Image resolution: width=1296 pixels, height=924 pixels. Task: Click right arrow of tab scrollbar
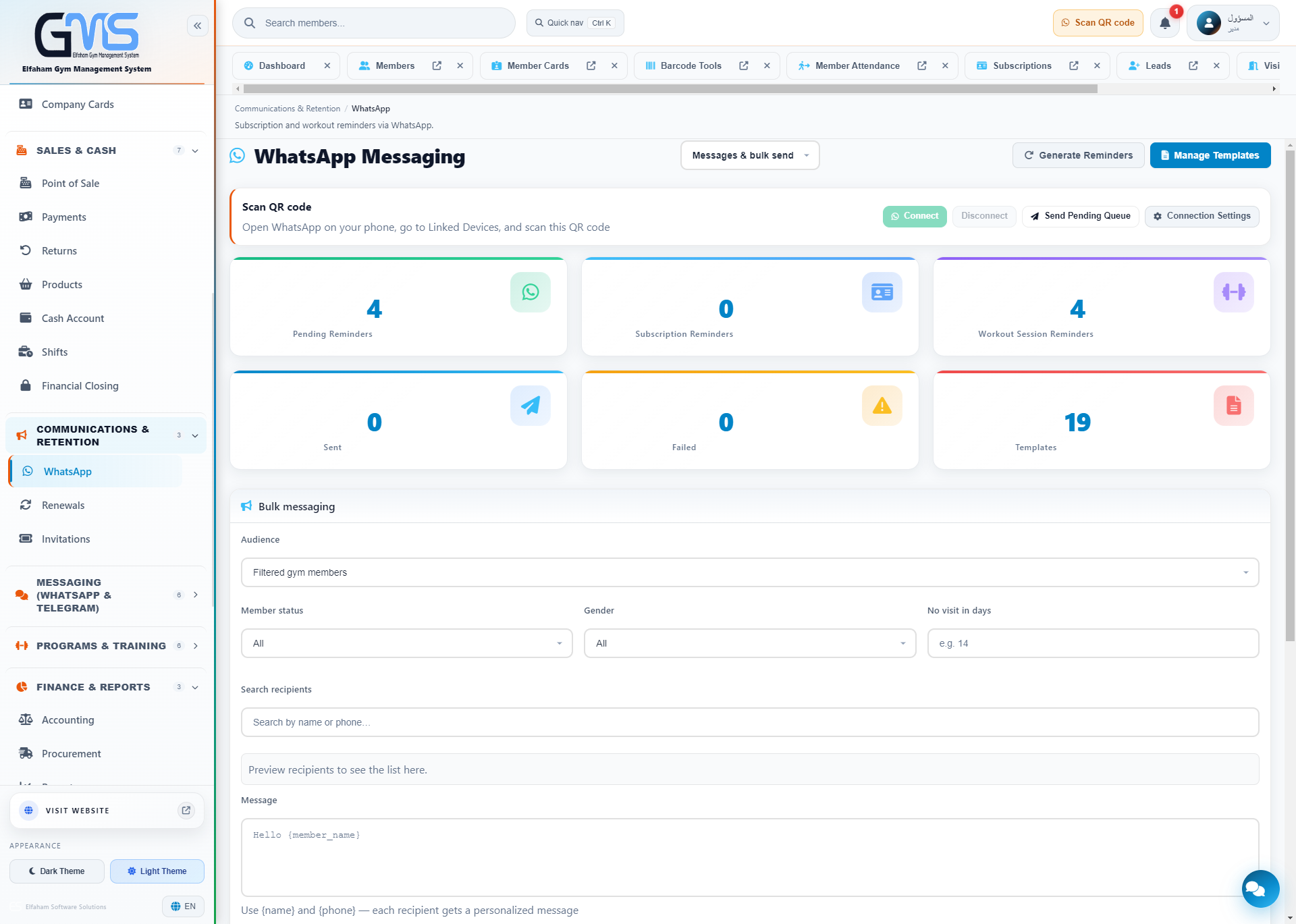click(x=1274, y=88)
